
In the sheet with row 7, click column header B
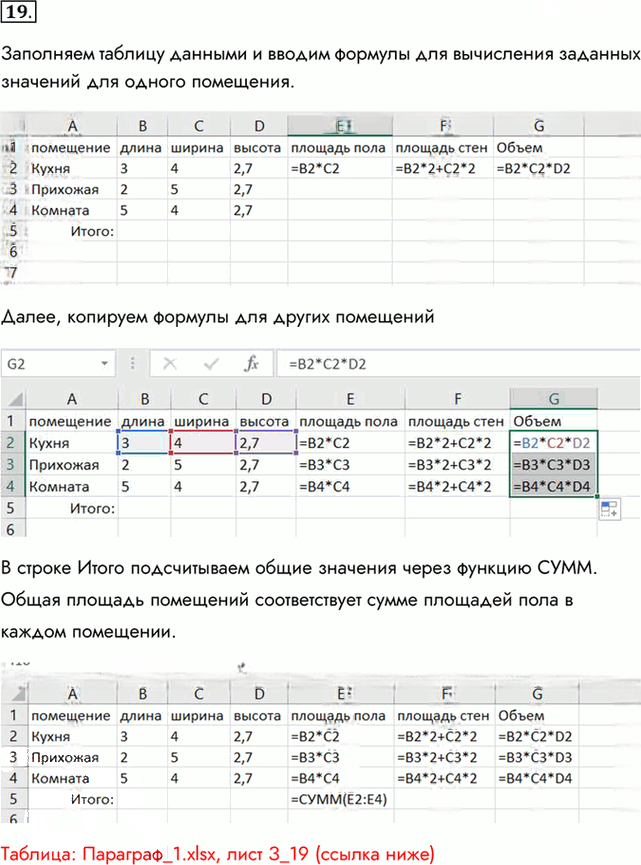tap(142, 126)
